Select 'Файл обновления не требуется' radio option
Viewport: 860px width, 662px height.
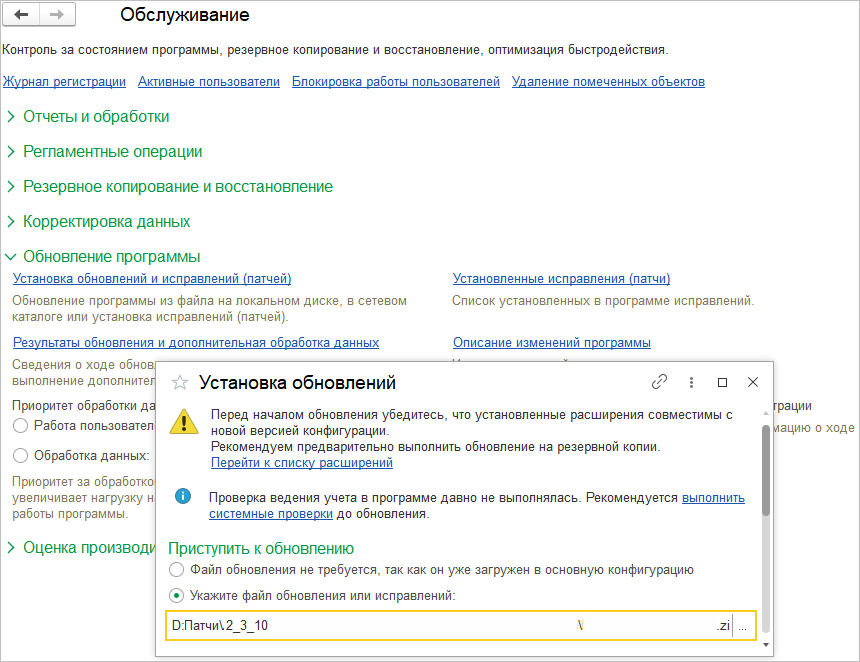coord(177,570)
